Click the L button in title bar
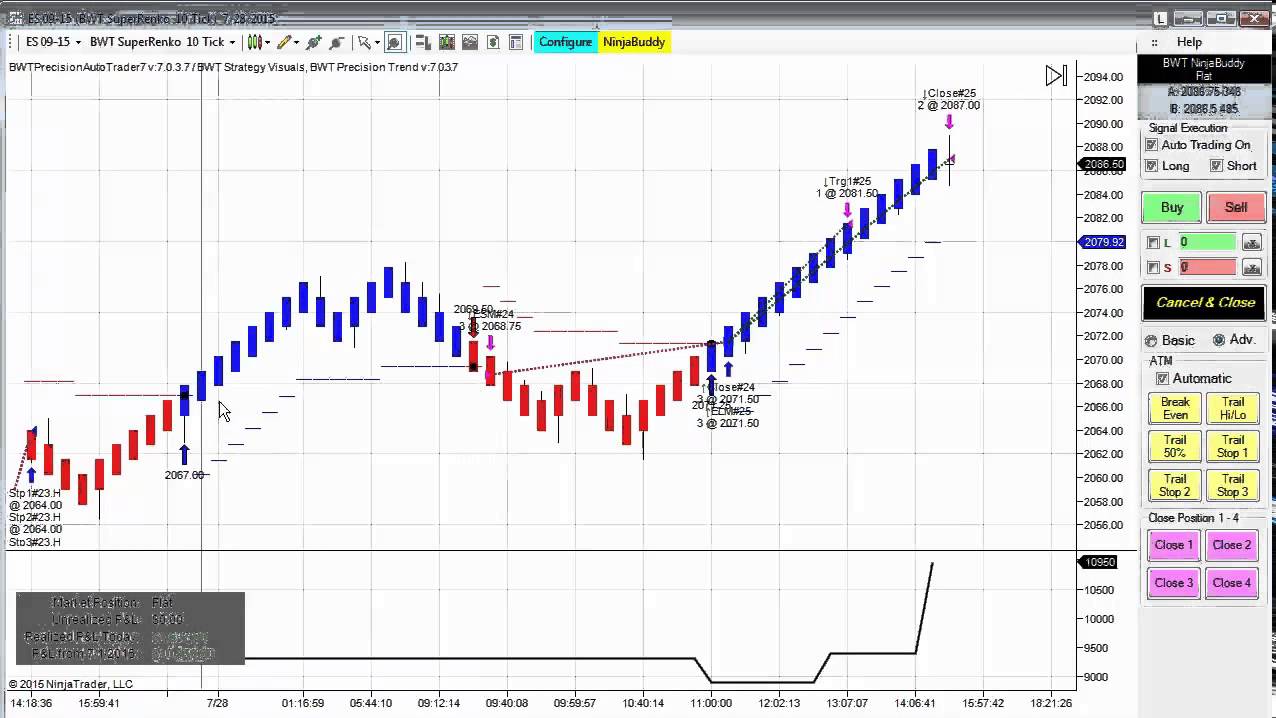The image size is (1276, 718). tap(1160, 18)
